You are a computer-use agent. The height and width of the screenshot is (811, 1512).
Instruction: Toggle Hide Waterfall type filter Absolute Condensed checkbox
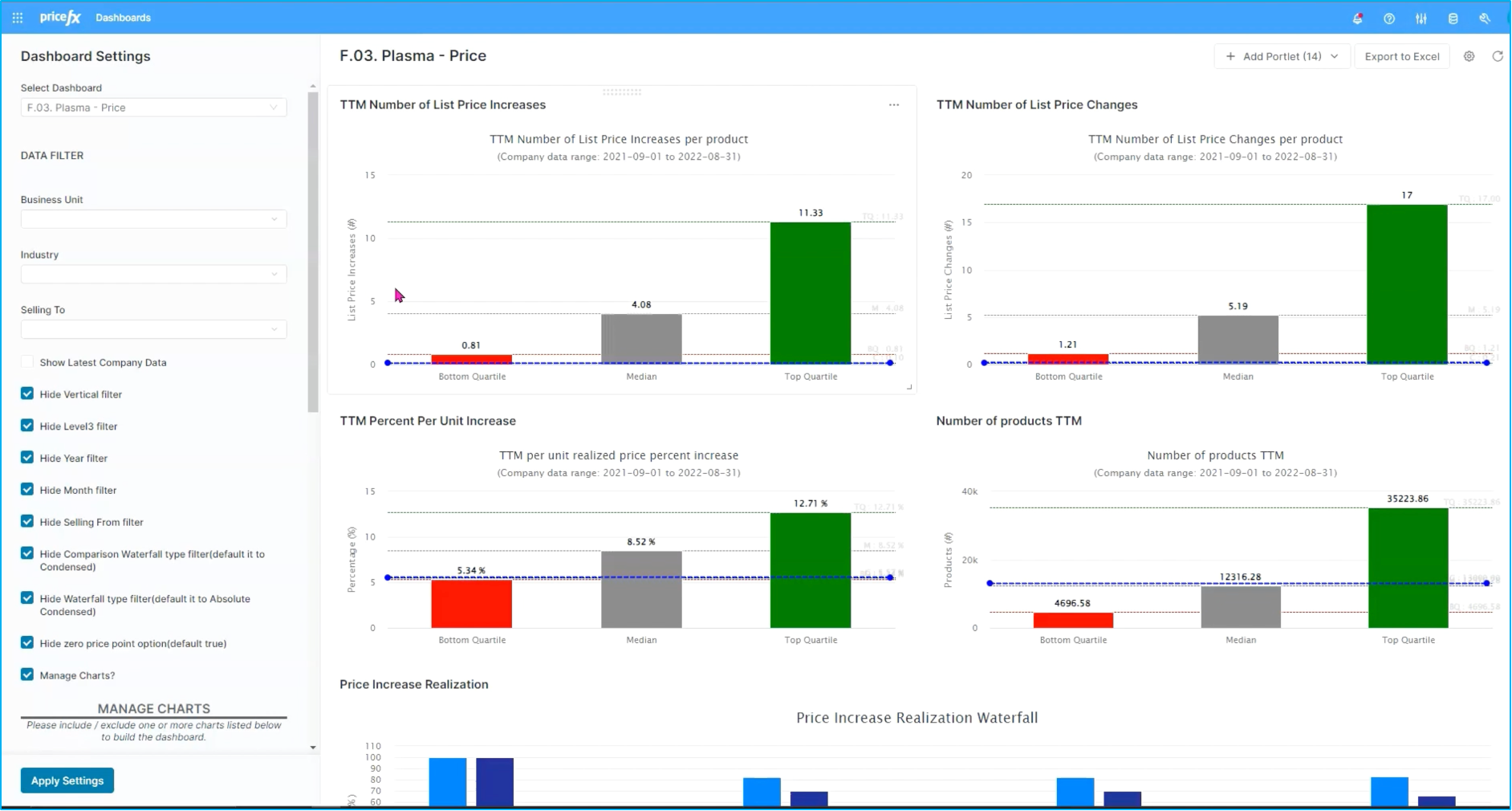[x=27, y=598]
